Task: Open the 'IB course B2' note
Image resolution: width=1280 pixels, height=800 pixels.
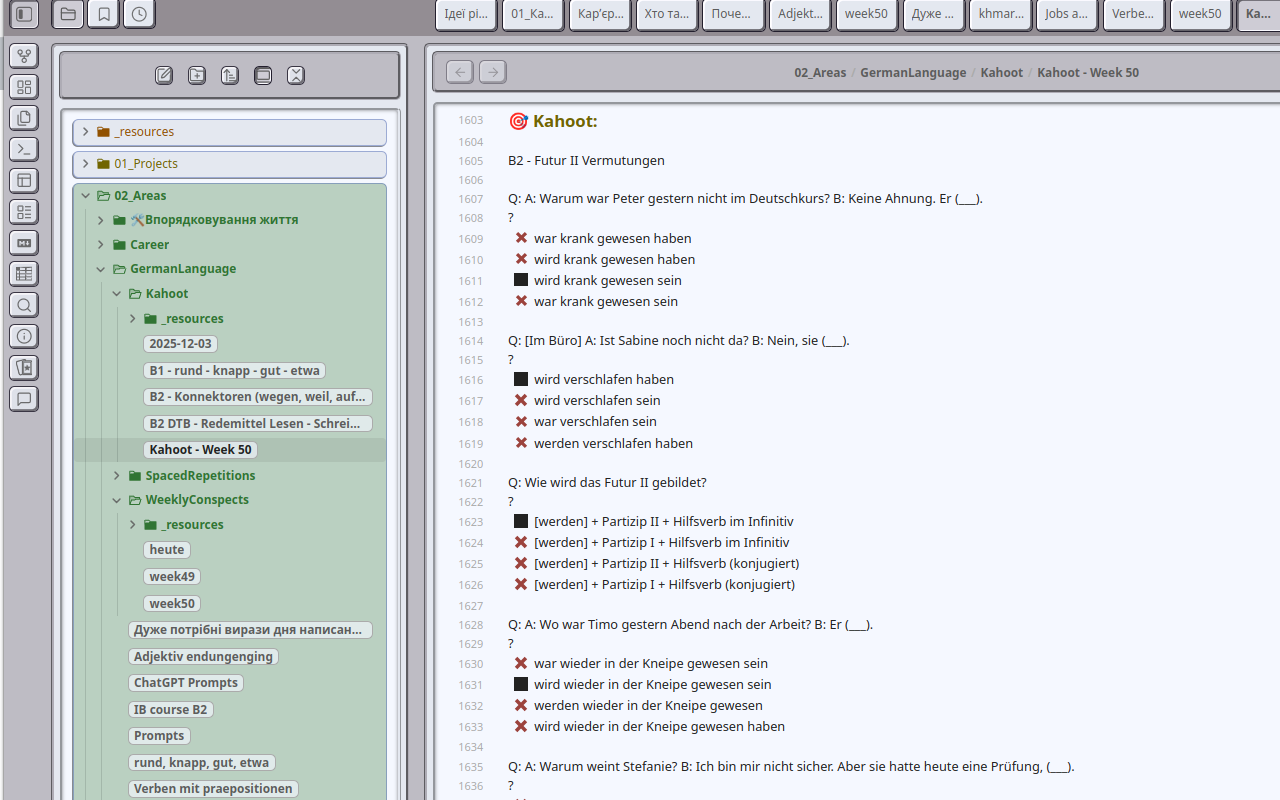Action: 171,710
